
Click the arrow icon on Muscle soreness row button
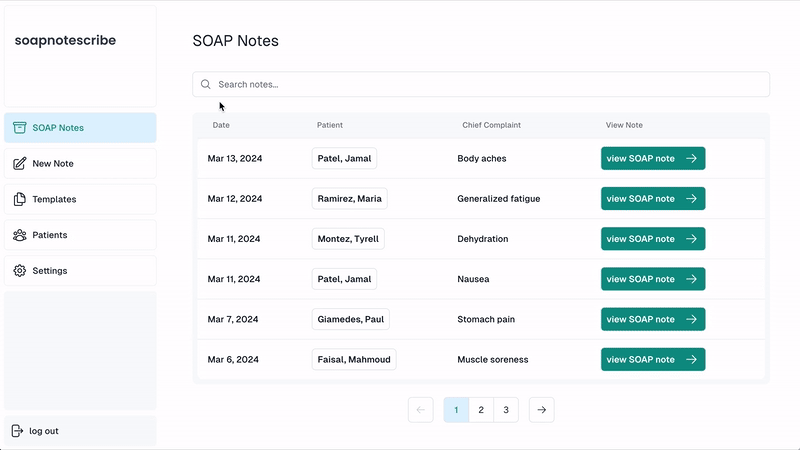pos(691,359)
